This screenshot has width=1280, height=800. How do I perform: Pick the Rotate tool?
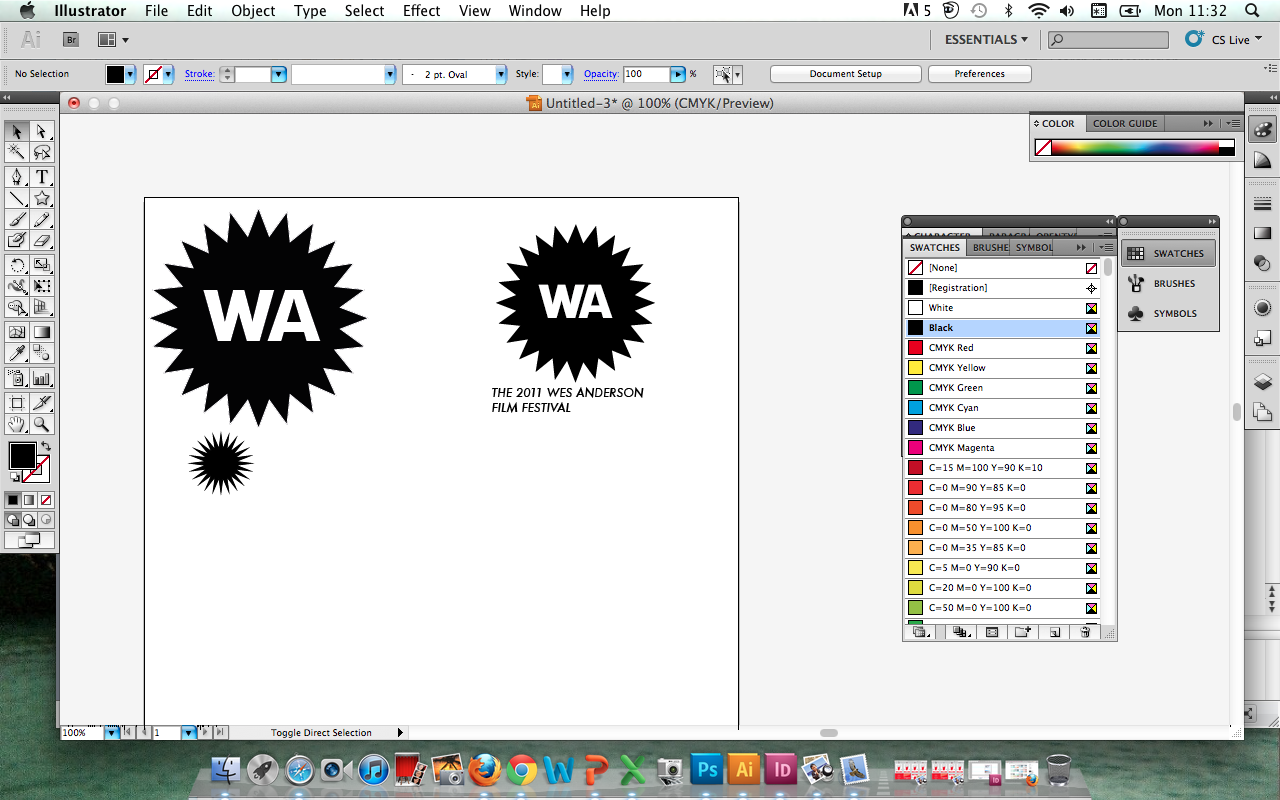click(17, 265)
